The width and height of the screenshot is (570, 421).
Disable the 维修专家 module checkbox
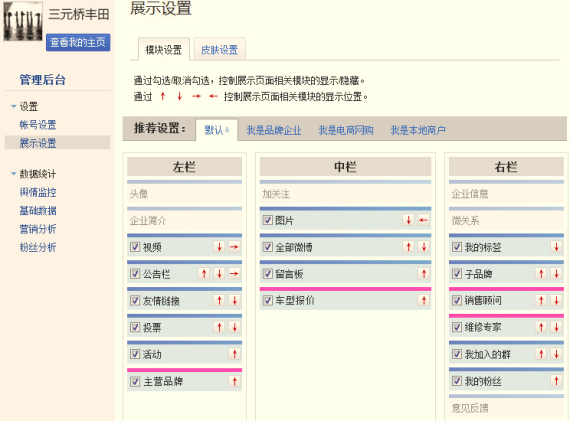(x=457, y=327)
